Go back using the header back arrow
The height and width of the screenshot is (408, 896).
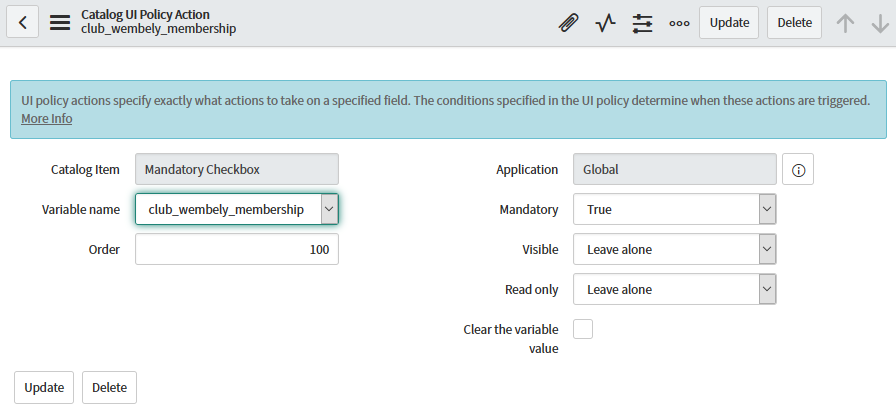[22, 23]
